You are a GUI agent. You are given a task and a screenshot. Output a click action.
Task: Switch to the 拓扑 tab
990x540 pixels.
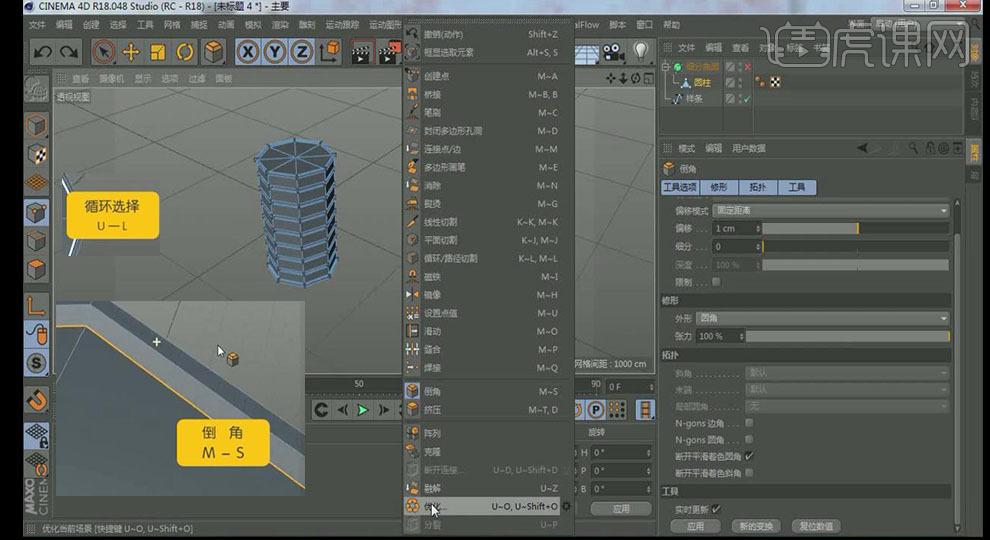point(758,187)
